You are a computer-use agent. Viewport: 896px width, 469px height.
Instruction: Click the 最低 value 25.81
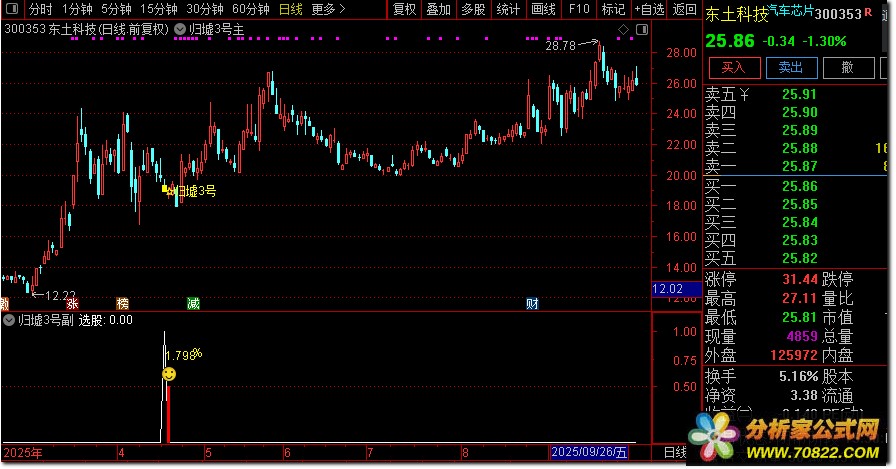click(799, 317)
